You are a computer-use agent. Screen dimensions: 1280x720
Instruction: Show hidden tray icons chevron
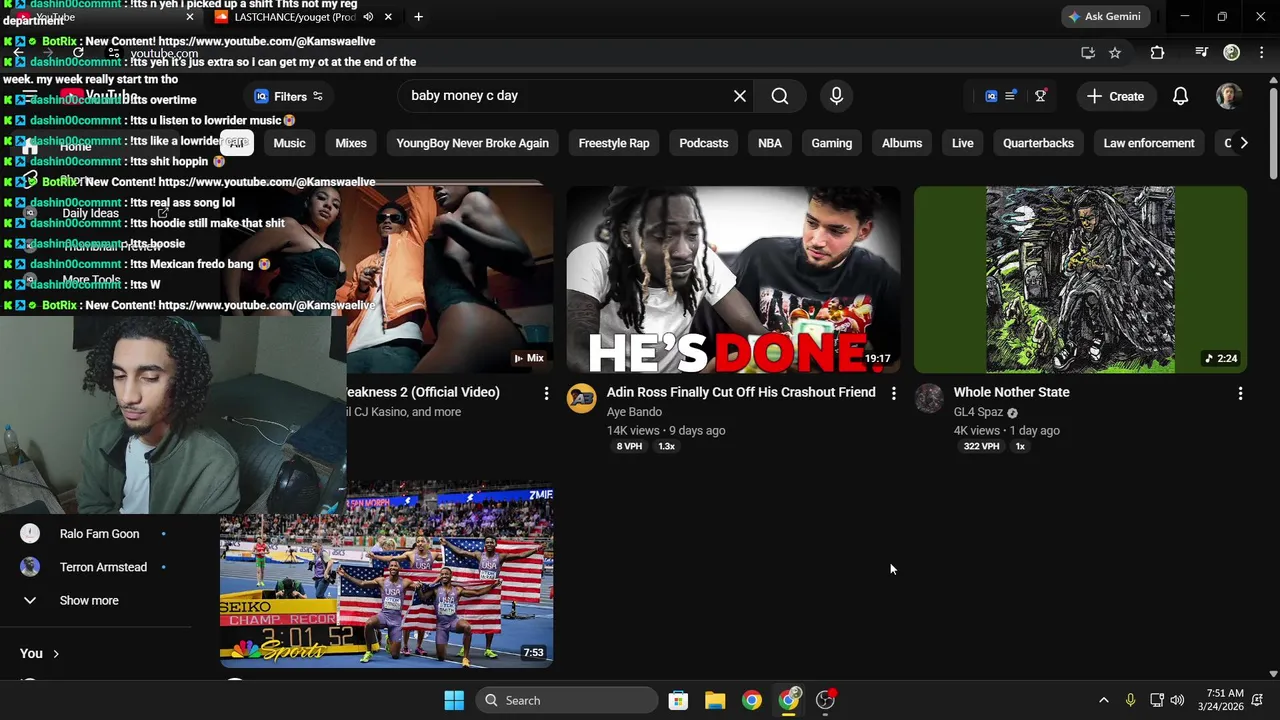click(x=1103, y=700)
